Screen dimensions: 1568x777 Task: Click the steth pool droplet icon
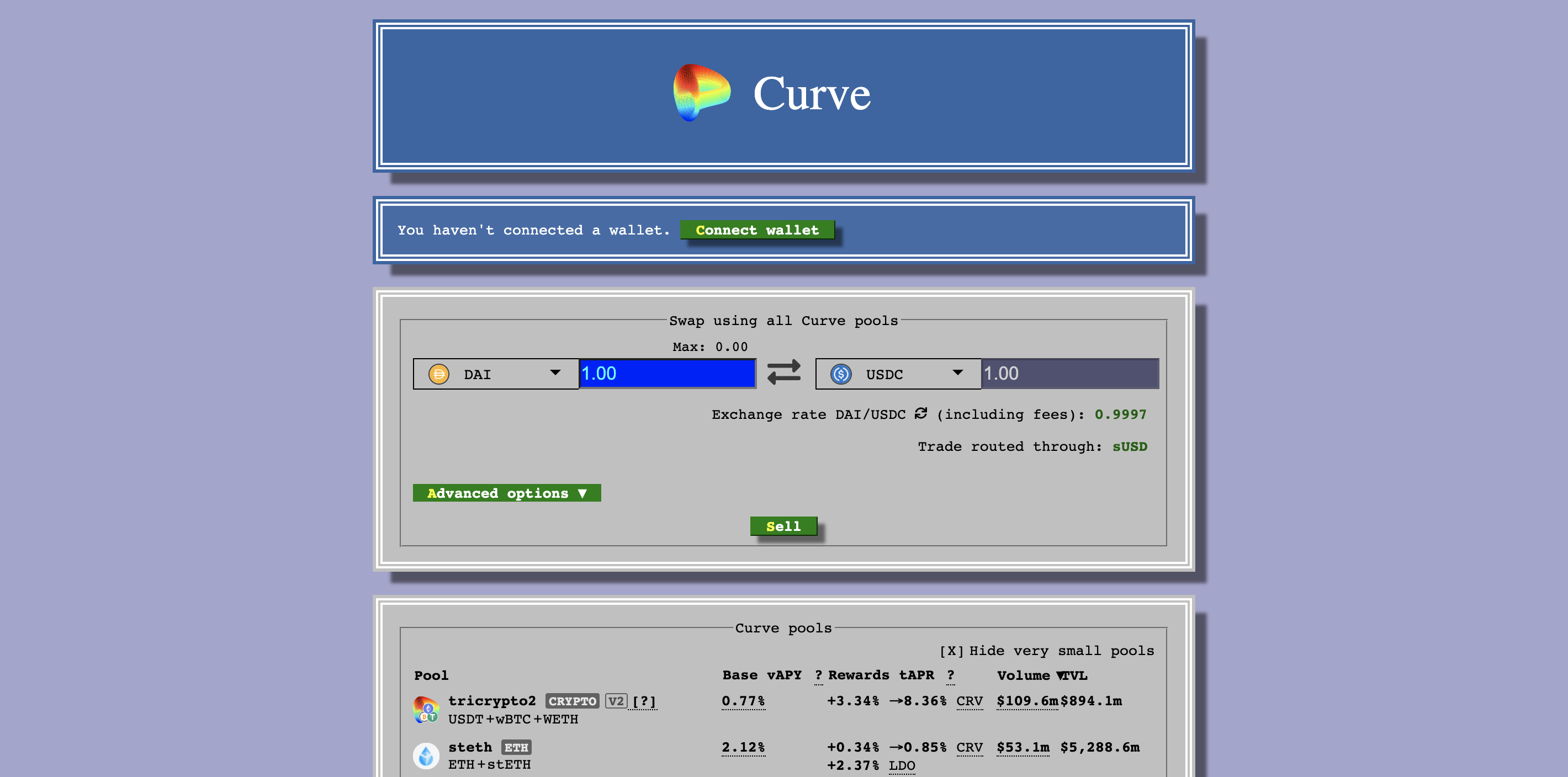click(x=426, y=755)
